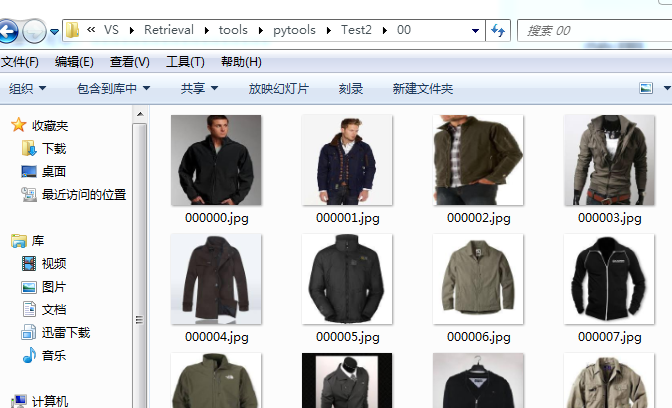
Task: Select 计算机 in navigation pane
Action: [50, 401]
